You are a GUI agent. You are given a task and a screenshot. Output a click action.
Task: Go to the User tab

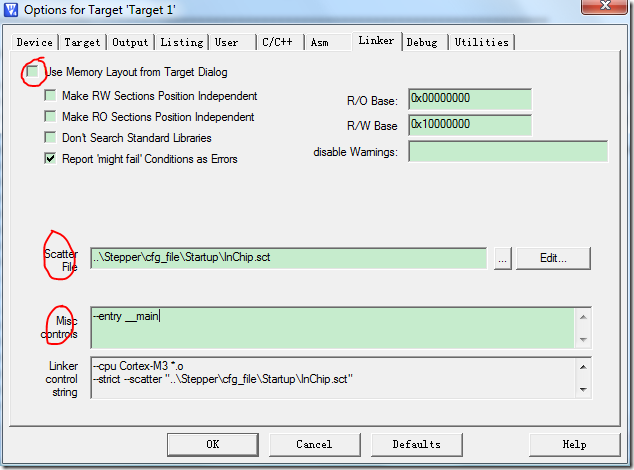(x=232, y=42)
